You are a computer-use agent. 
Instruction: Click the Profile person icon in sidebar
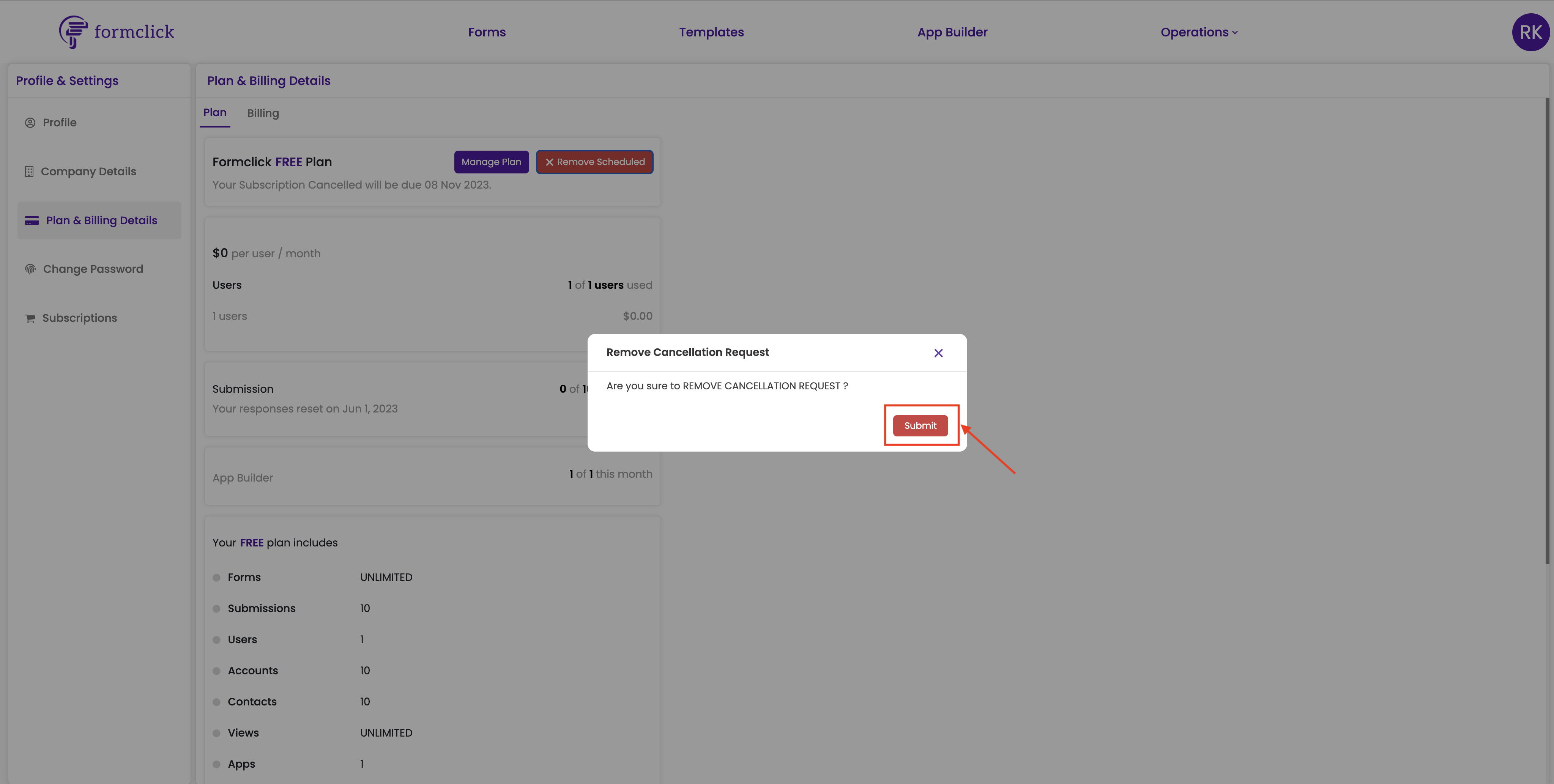30,123
